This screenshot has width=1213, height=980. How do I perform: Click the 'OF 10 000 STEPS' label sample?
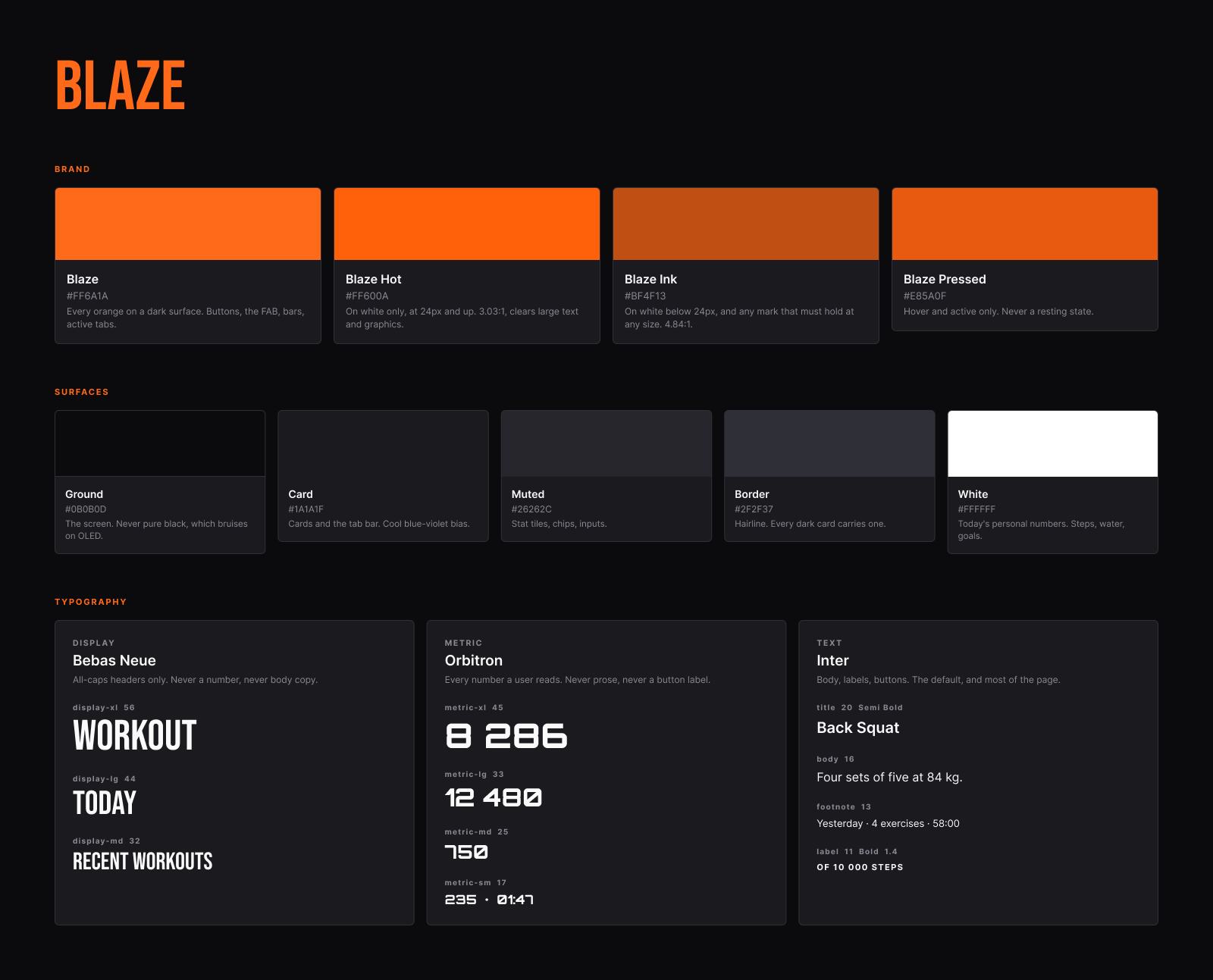[860, 867]
